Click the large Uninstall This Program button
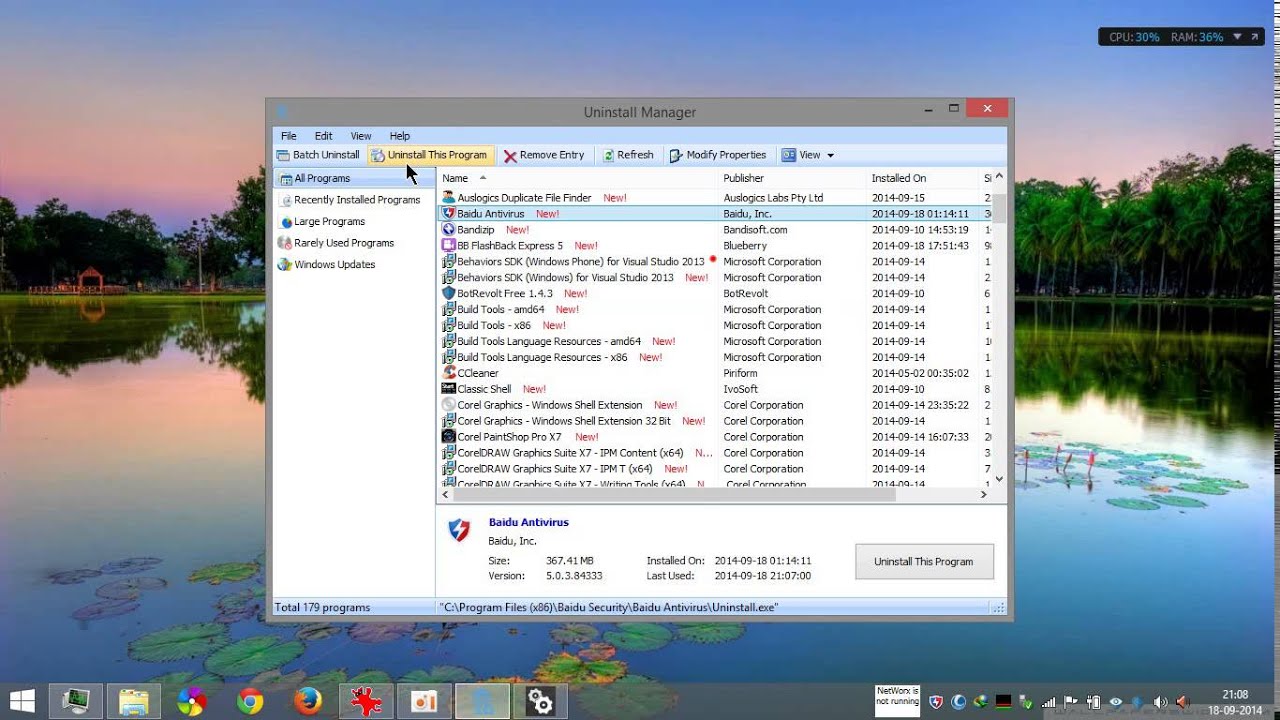1280x720 pixels. point(924,562)
